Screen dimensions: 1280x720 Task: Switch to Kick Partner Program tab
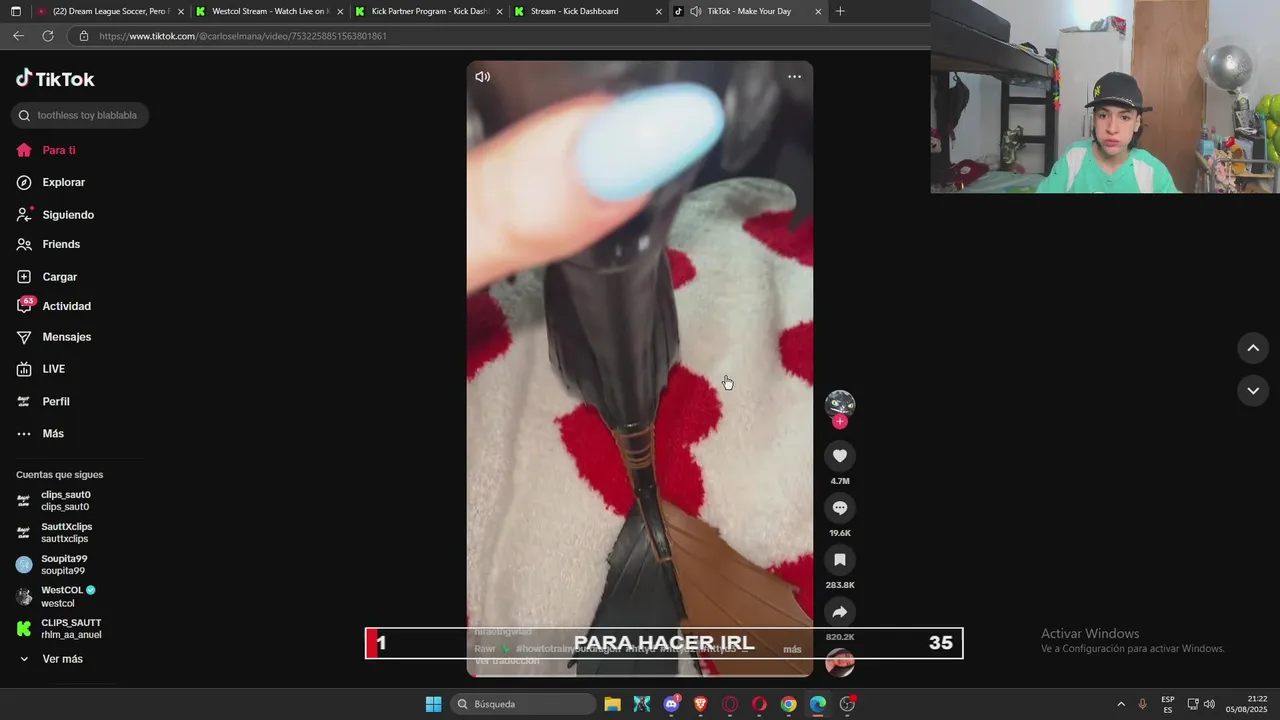429,11
